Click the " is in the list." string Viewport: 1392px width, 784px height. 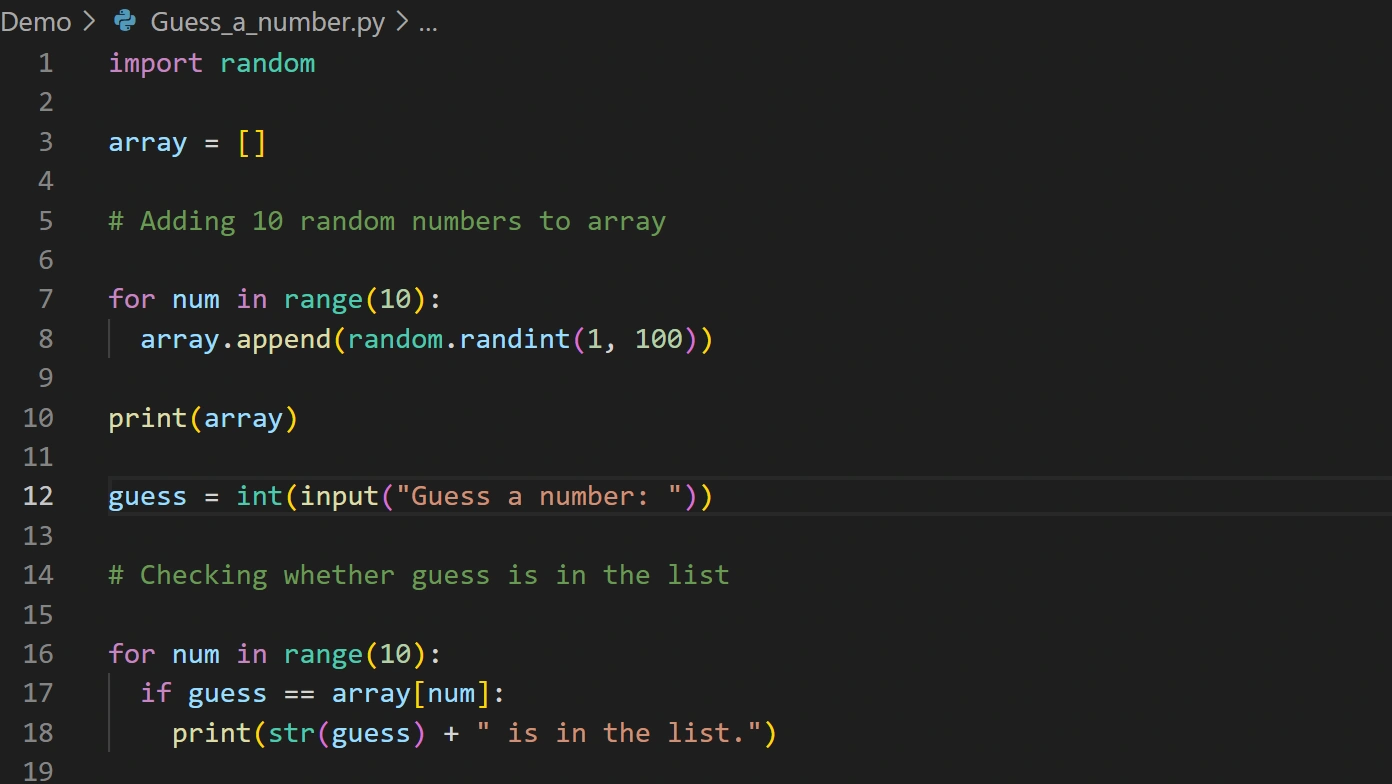pyautogui.click(x=619, y=733)
